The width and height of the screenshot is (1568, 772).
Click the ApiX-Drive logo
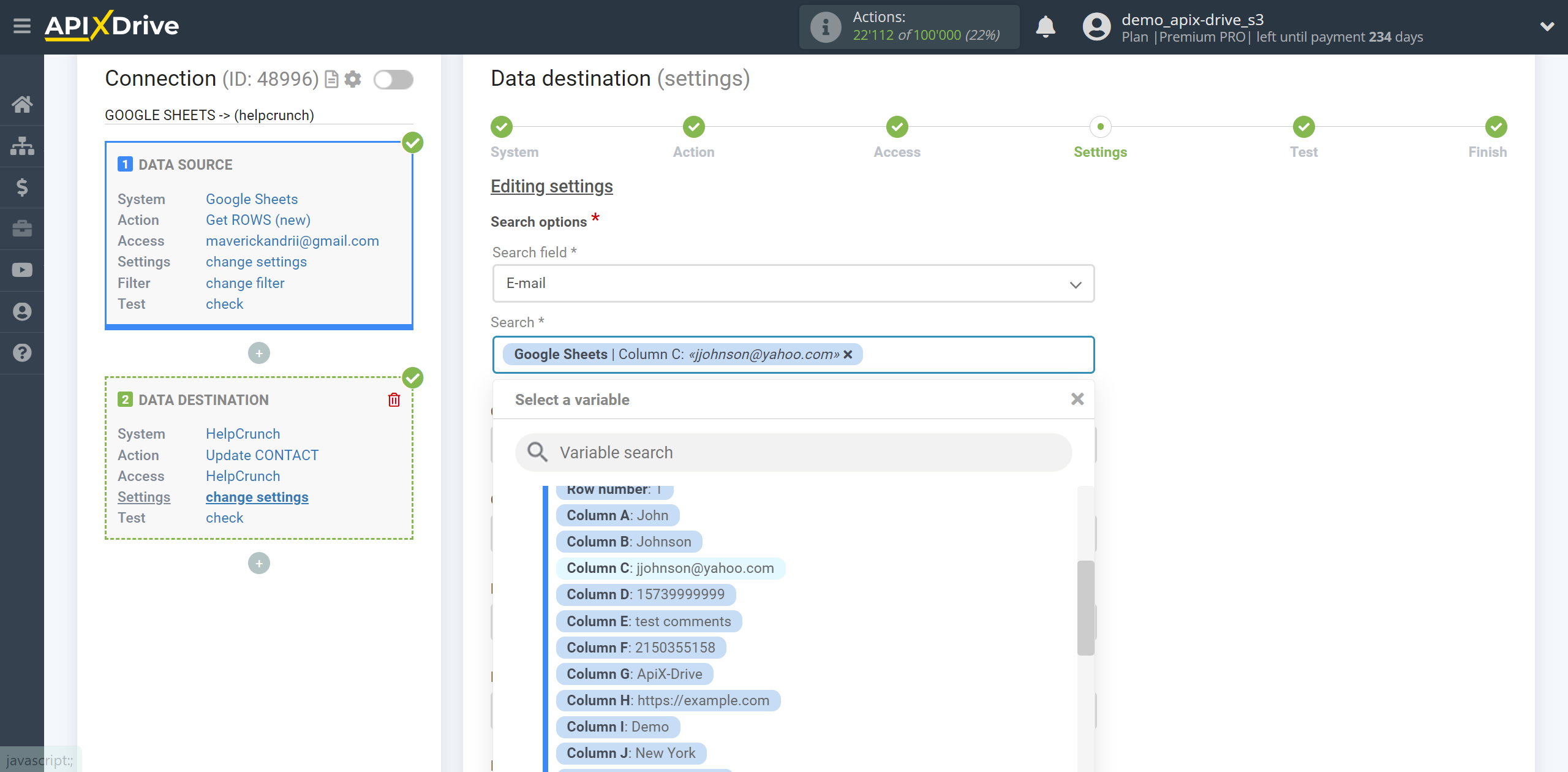112,26
